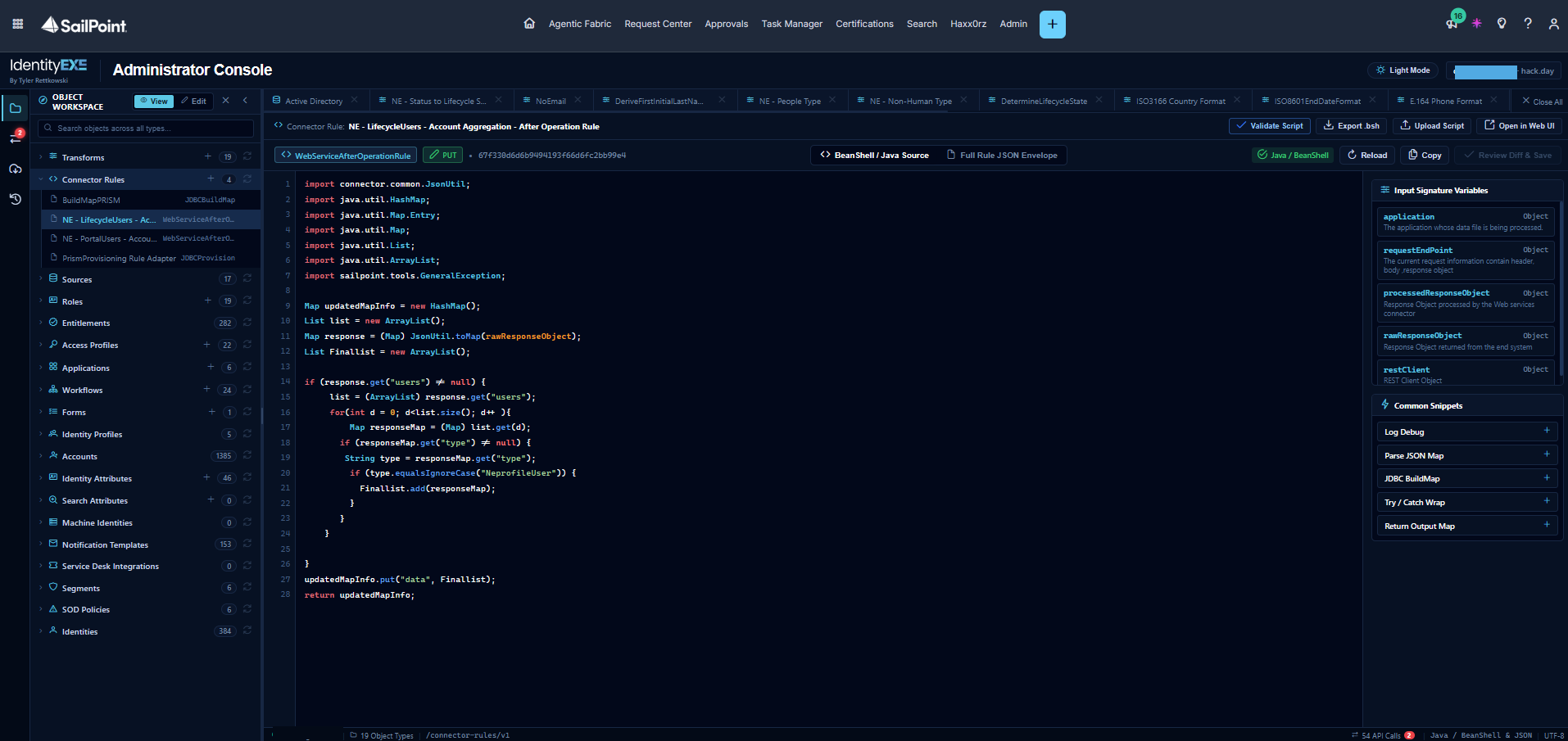Toggle workspace to Edit mode
The width and height of the screenshot is (1568, 741).
194,102
